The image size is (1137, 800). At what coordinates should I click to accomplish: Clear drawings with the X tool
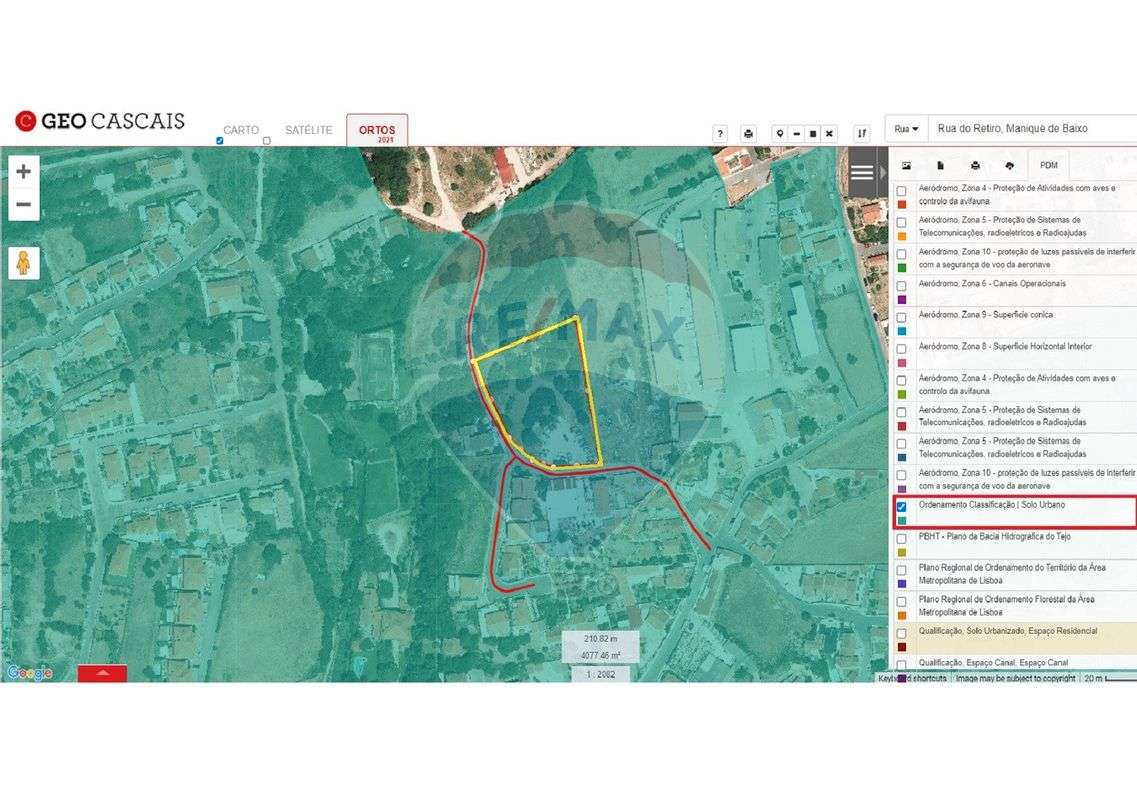pyautogui.click(x=829, y=133)
